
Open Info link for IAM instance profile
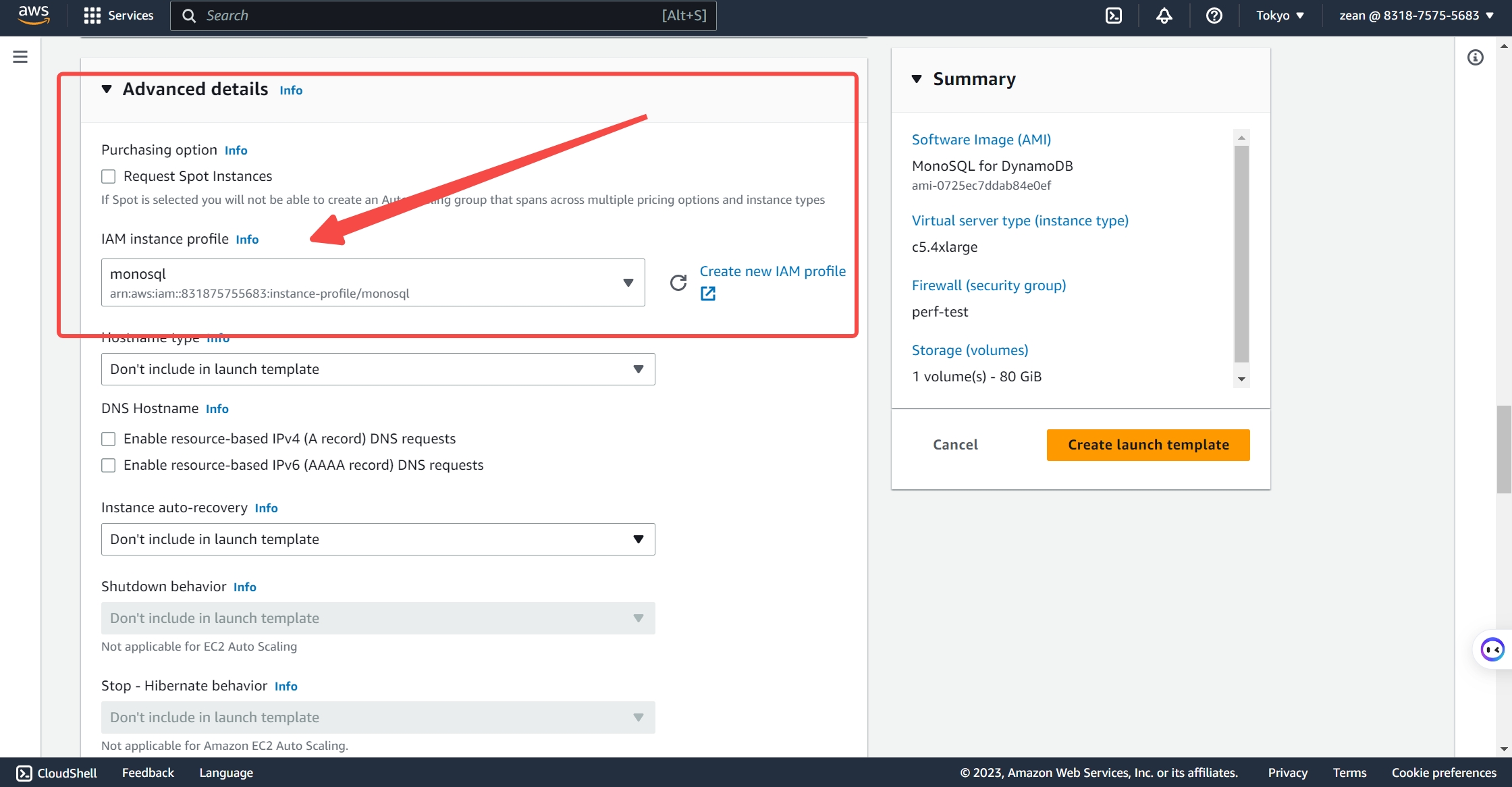247,240
